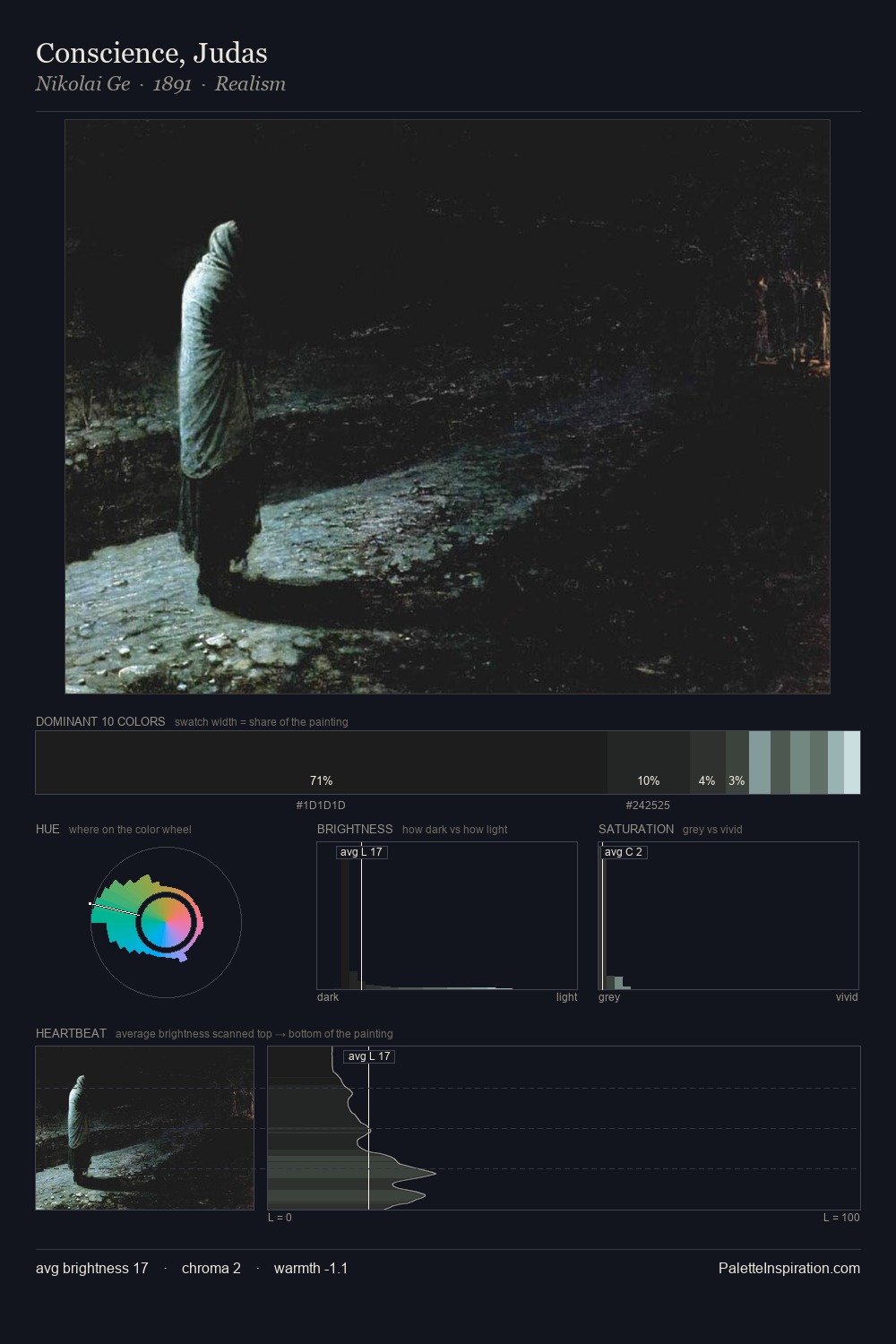Click the brightness histogram's avg L 17 label
The width and height of the screenshot is (896, 1344).
click(362, 852)
